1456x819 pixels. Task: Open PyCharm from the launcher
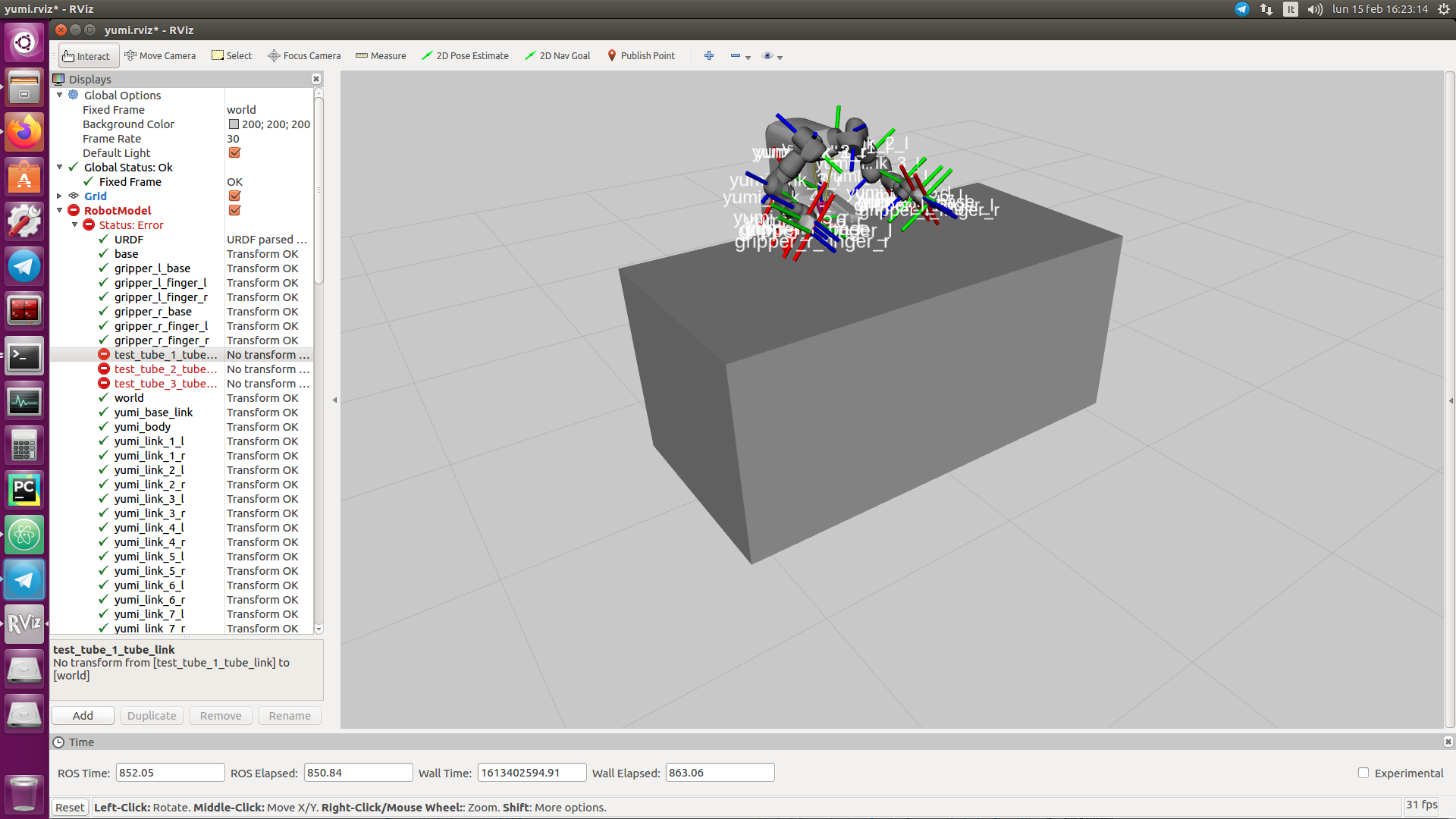coord(24,491)
